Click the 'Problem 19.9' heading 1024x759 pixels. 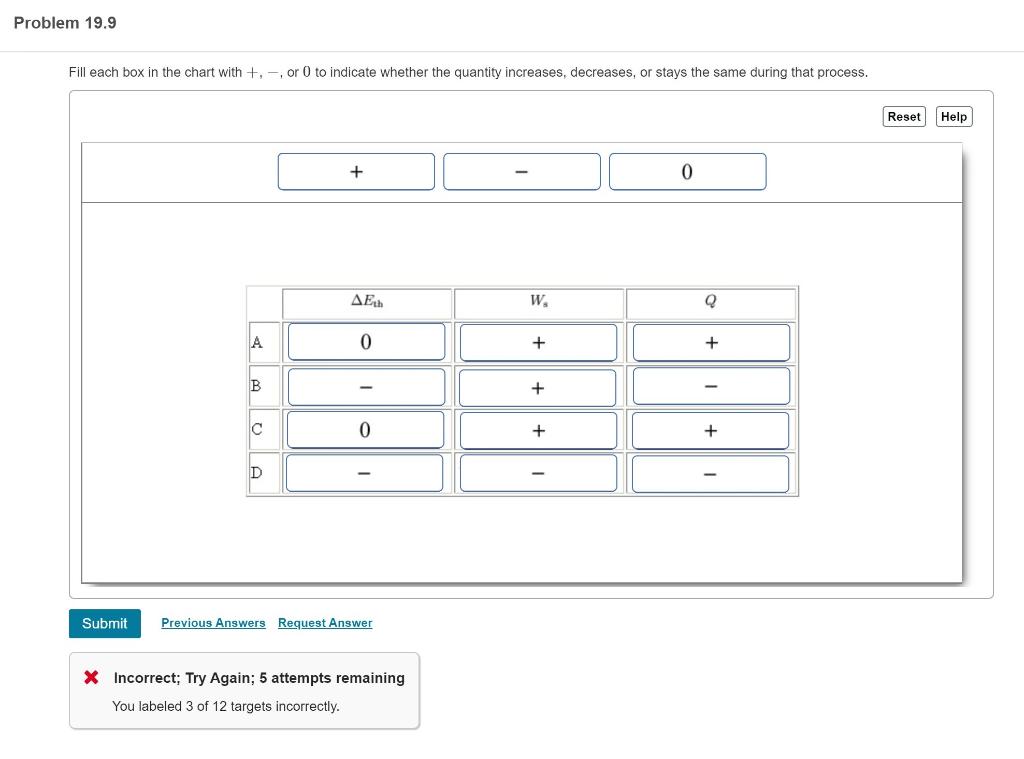click(65, 23)
